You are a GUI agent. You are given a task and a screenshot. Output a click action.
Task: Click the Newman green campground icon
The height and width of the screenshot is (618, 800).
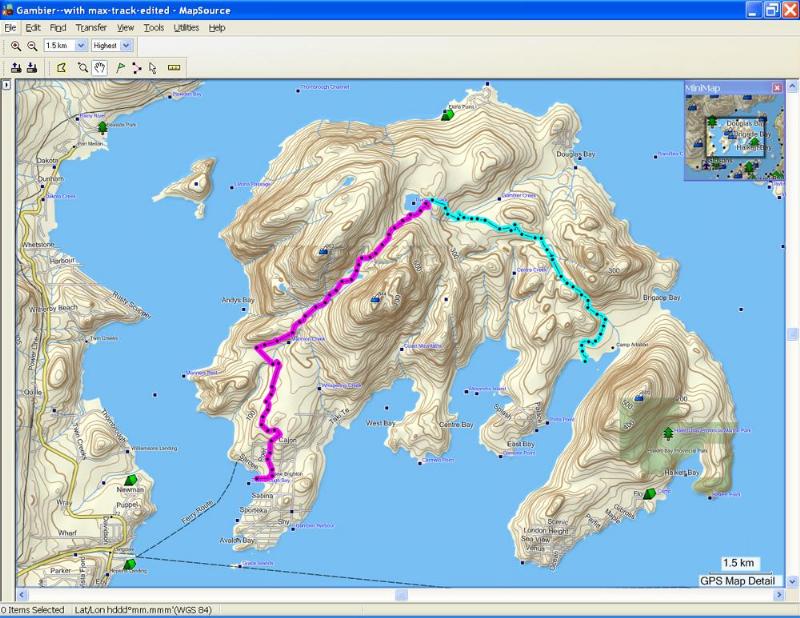point(131,480)
